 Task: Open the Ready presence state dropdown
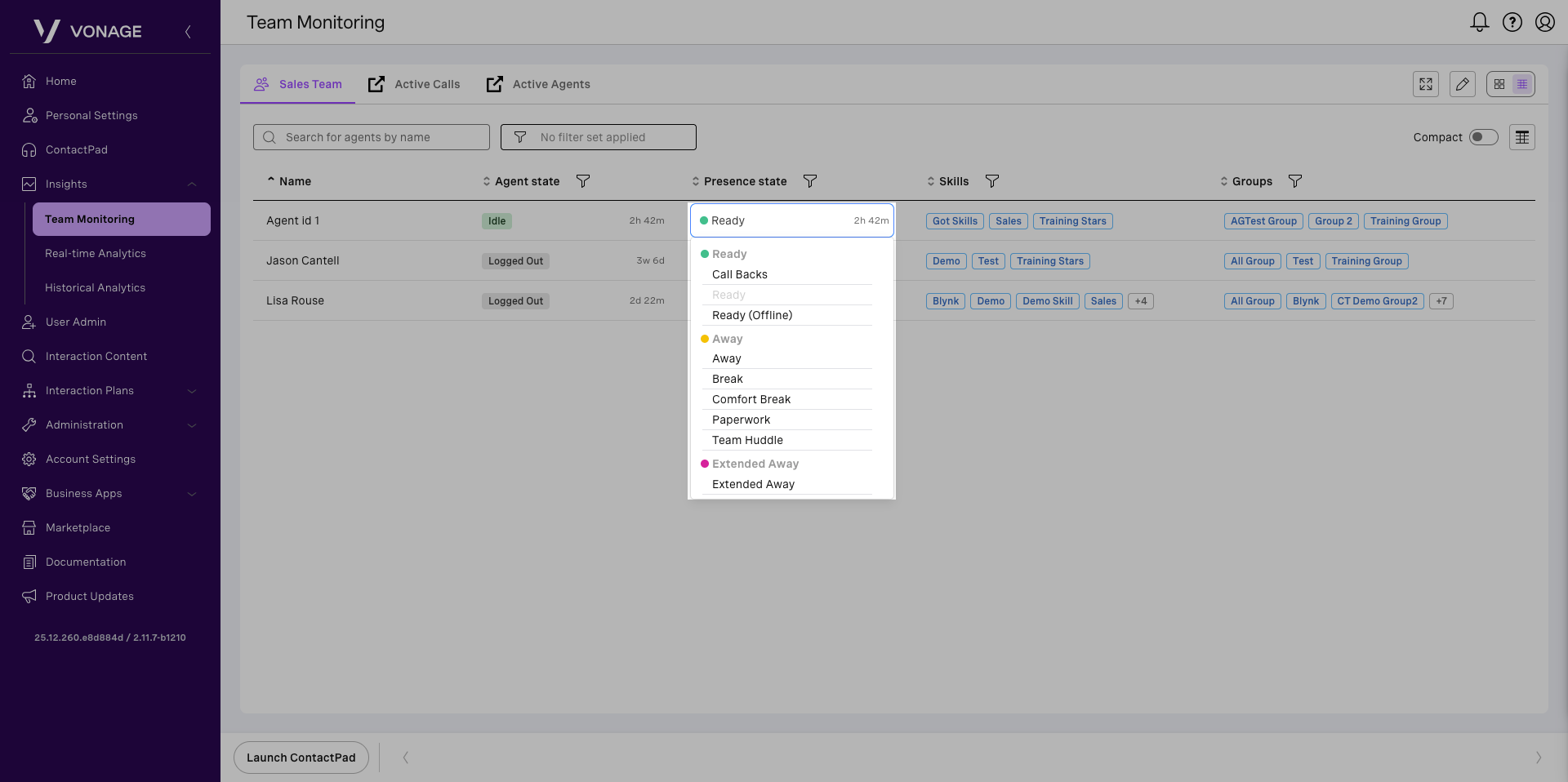[791, 220]
